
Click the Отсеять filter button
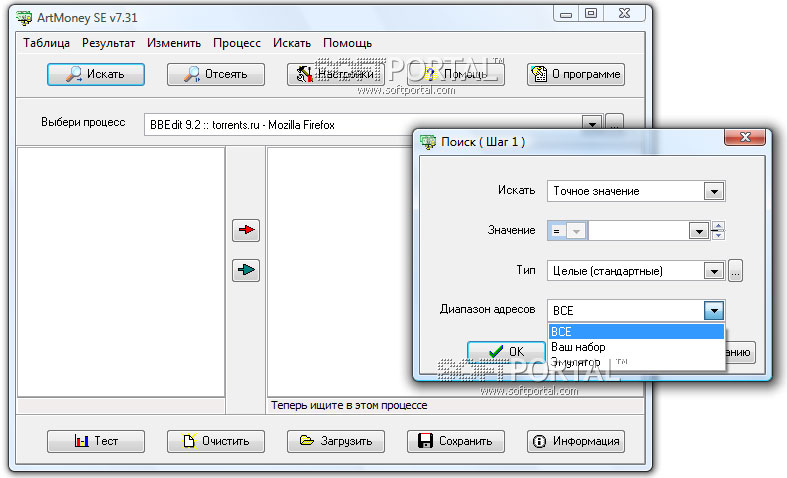tap(216, 74)
